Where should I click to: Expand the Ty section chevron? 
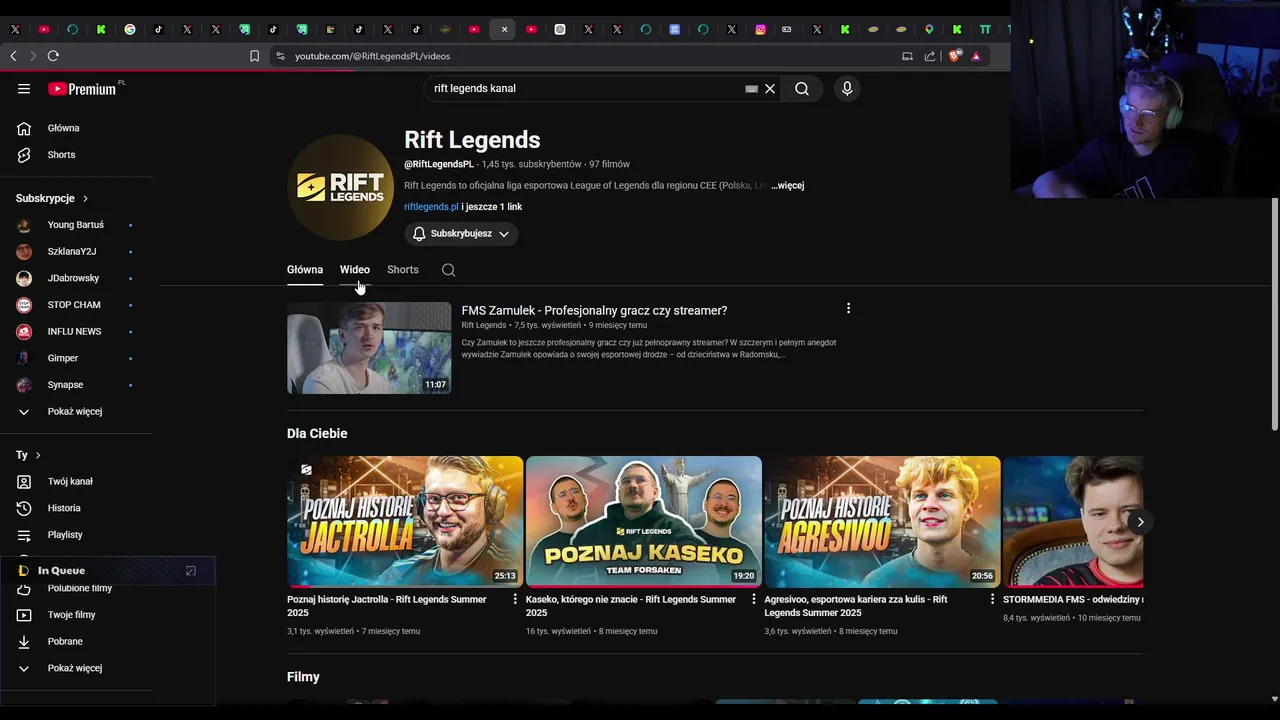tap(38, 456)
